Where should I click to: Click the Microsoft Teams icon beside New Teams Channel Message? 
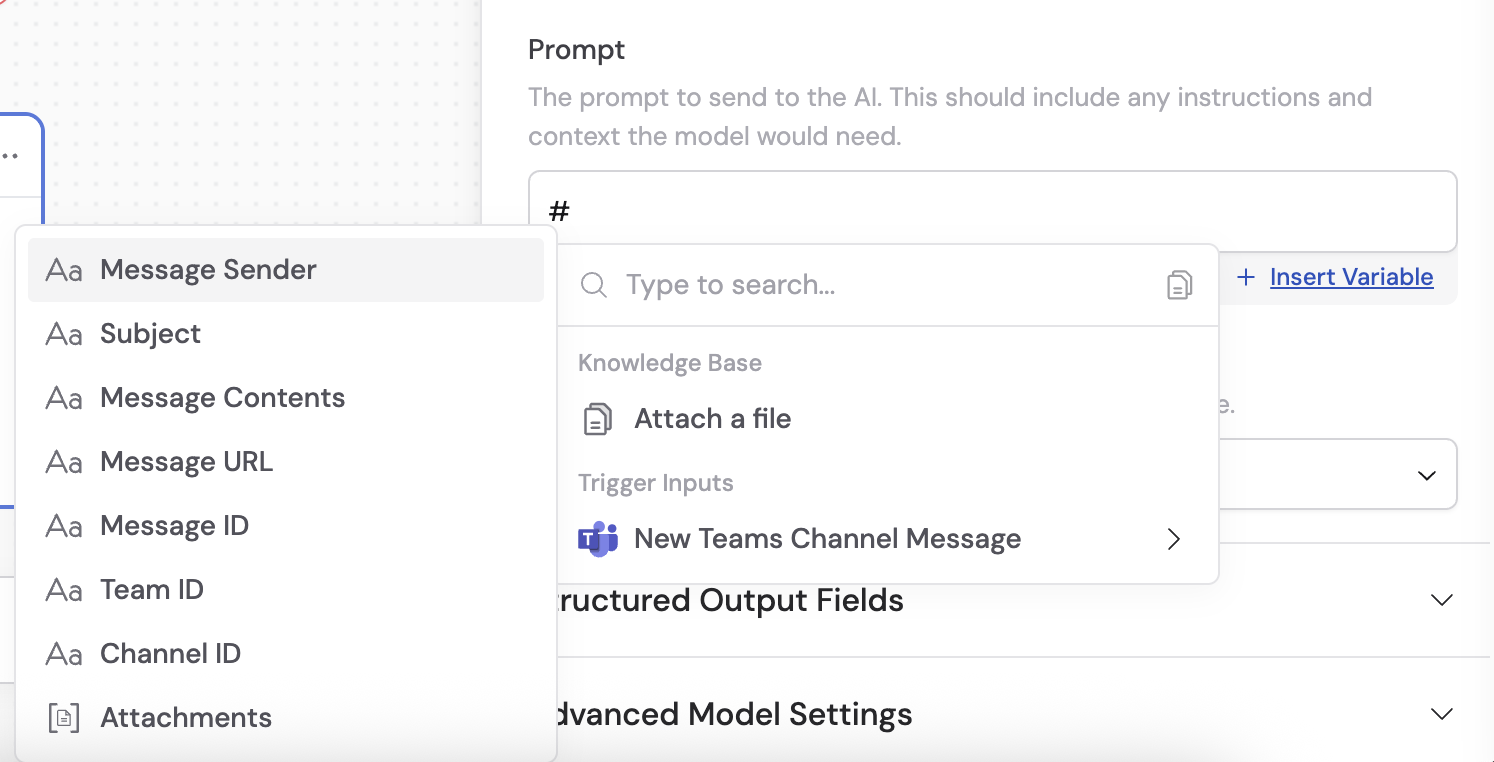click(x=598, y=539)
